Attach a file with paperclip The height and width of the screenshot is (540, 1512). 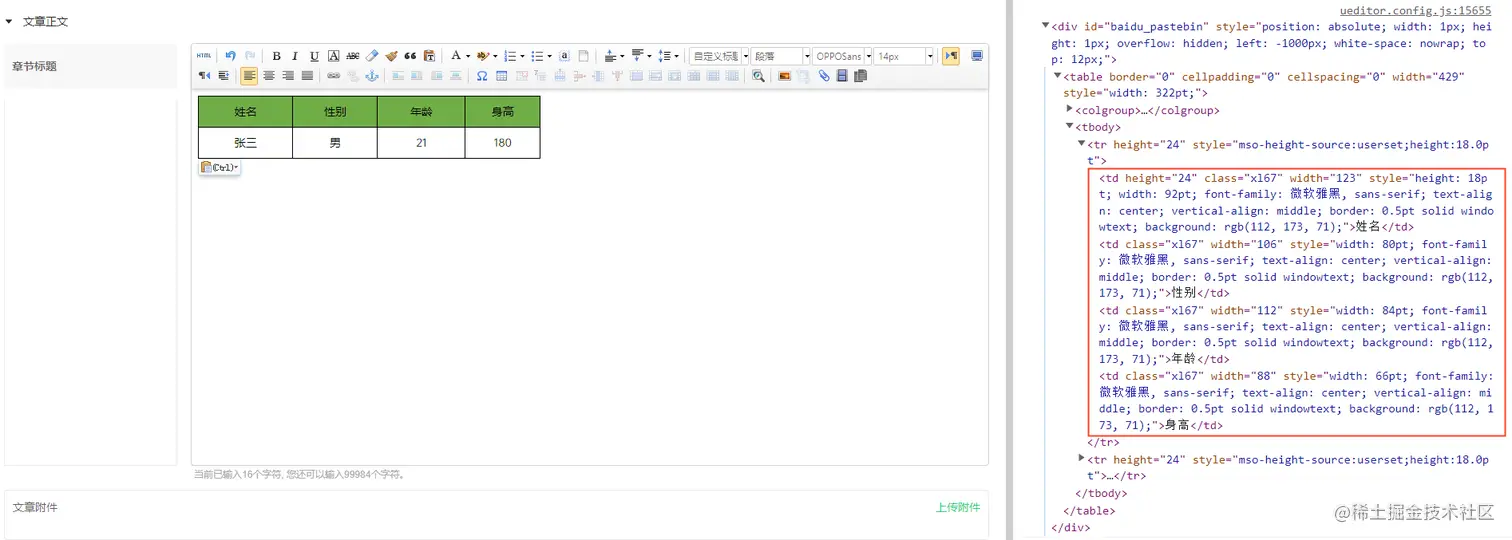pyautogui.click(x=824, y=75)
